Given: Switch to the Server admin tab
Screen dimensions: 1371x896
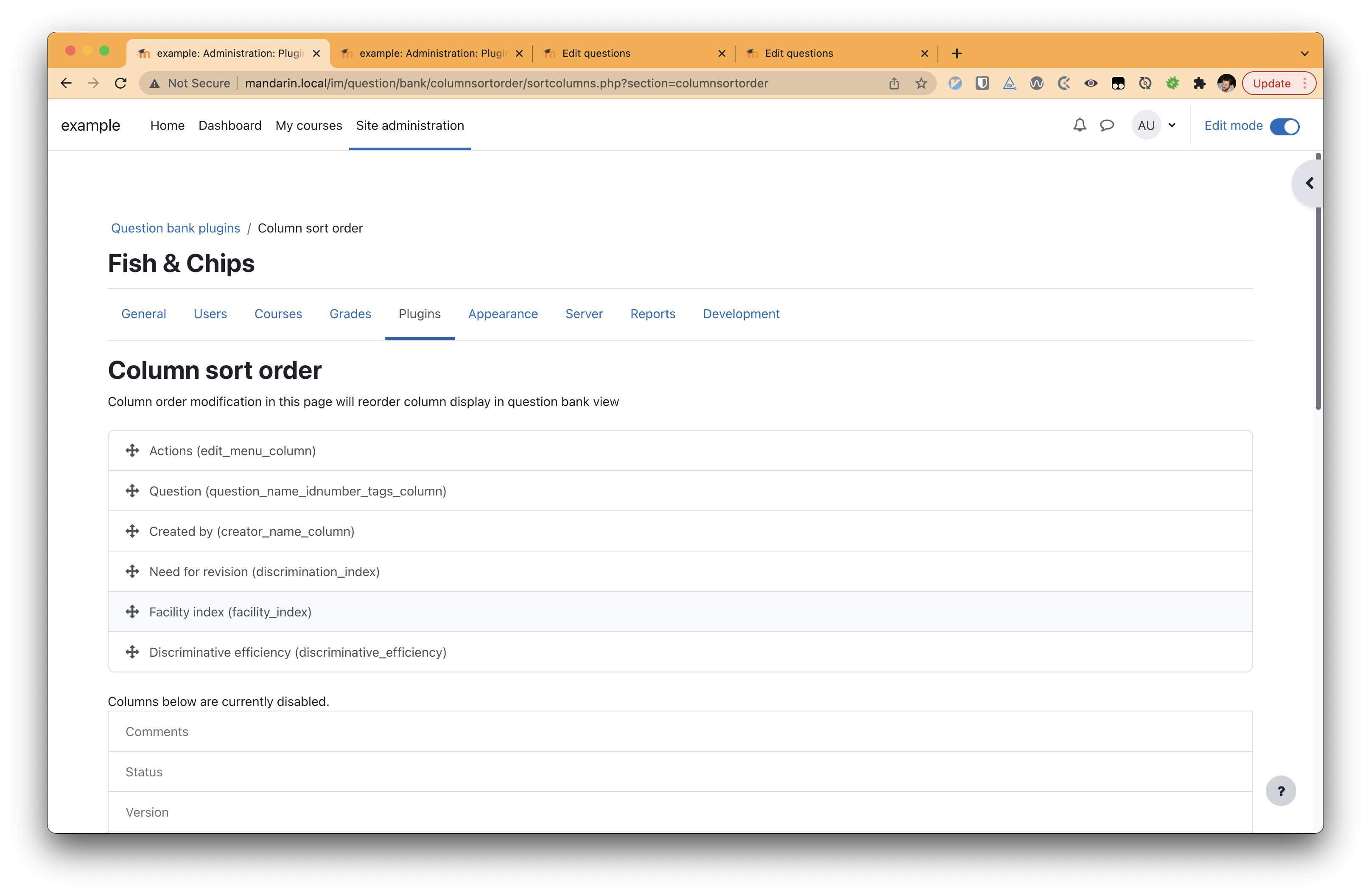Looking at the screenshot, I should pos(584,314).
